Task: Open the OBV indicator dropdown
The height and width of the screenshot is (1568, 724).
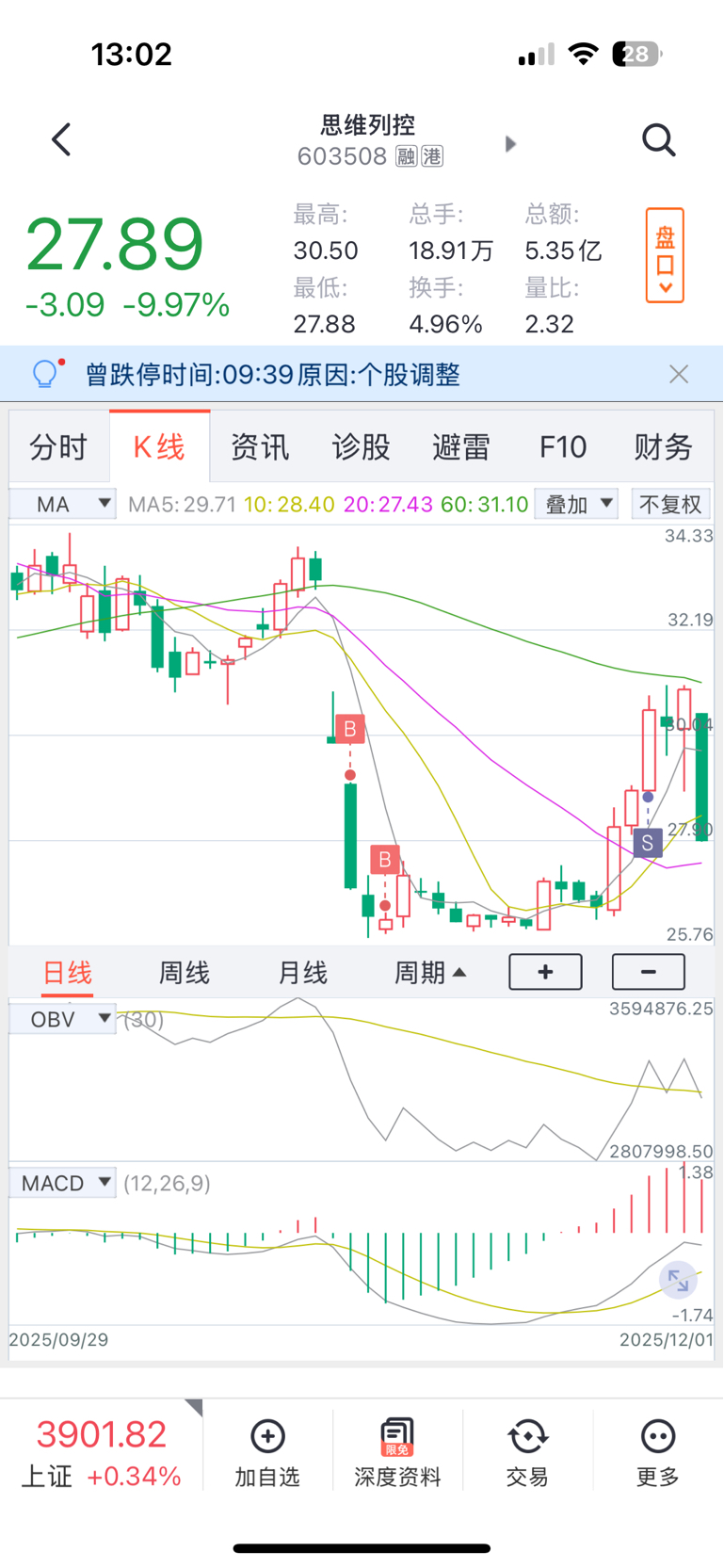Action: 62,1019
